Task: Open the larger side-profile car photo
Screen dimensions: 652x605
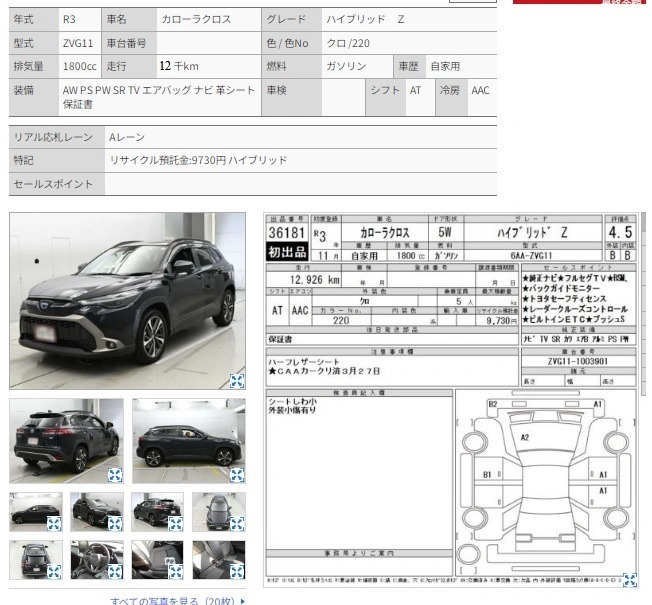Action: pyautogui.click(x=189, y=441)
